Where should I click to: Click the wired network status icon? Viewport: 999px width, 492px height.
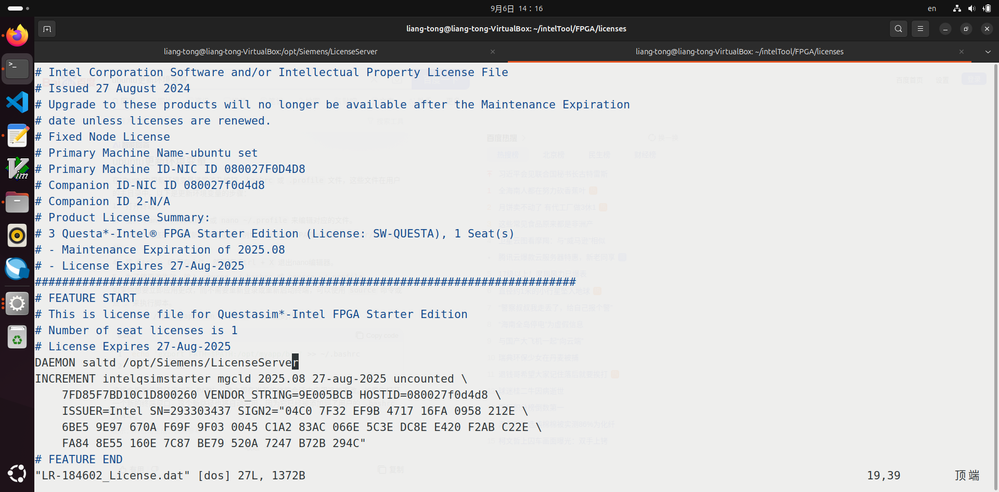(x=957, y=8)
